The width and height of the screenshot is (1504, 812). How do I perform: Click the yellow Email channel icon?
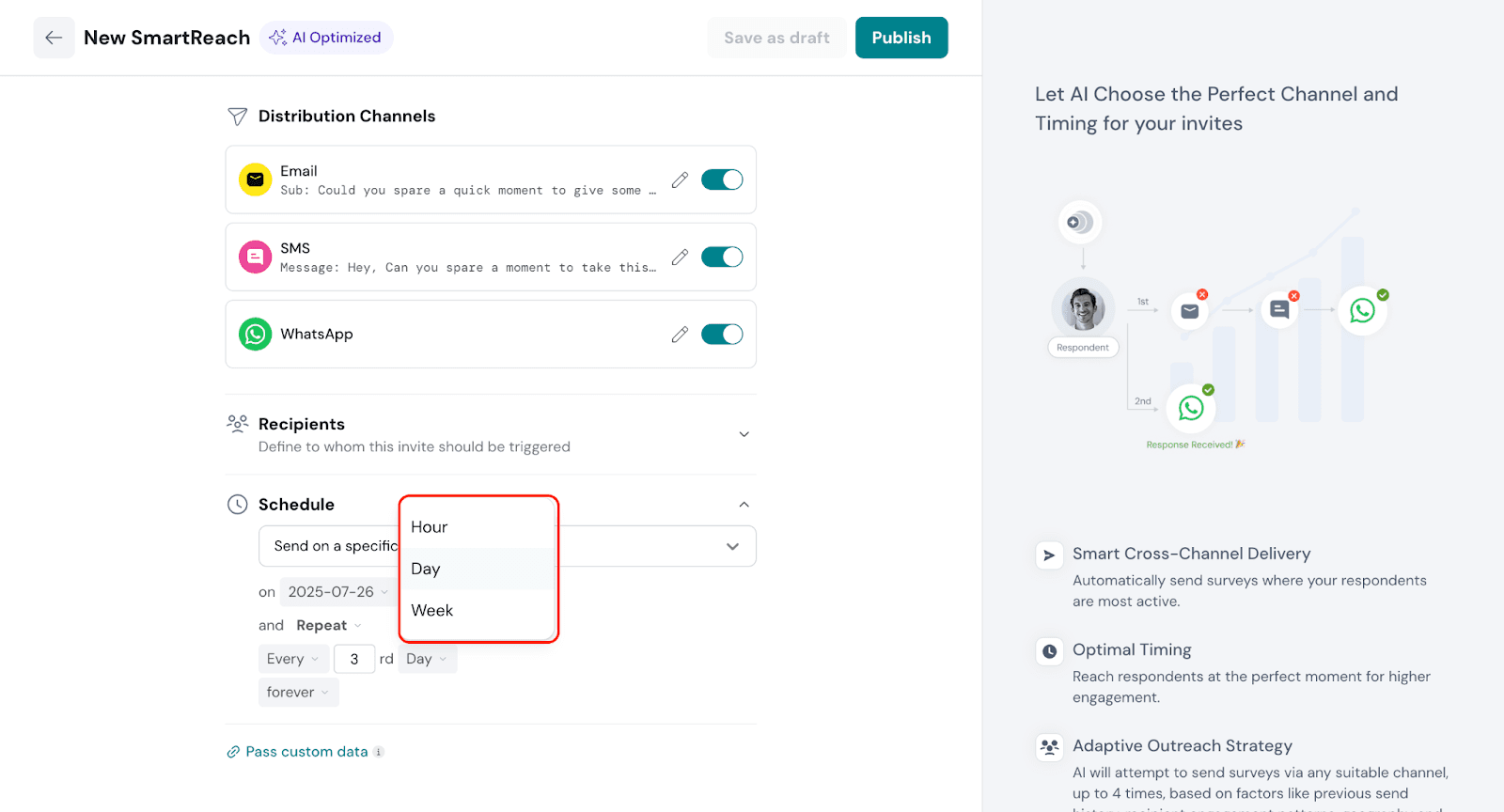[x=255, y=180]
